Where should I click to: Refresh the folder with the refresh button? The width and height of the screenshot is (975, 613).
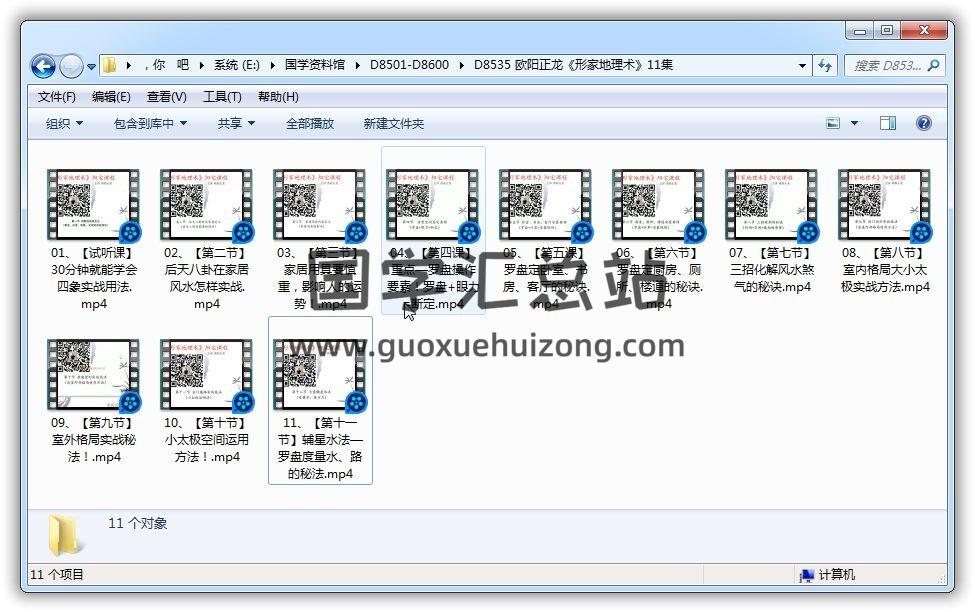tap(825, 65)
